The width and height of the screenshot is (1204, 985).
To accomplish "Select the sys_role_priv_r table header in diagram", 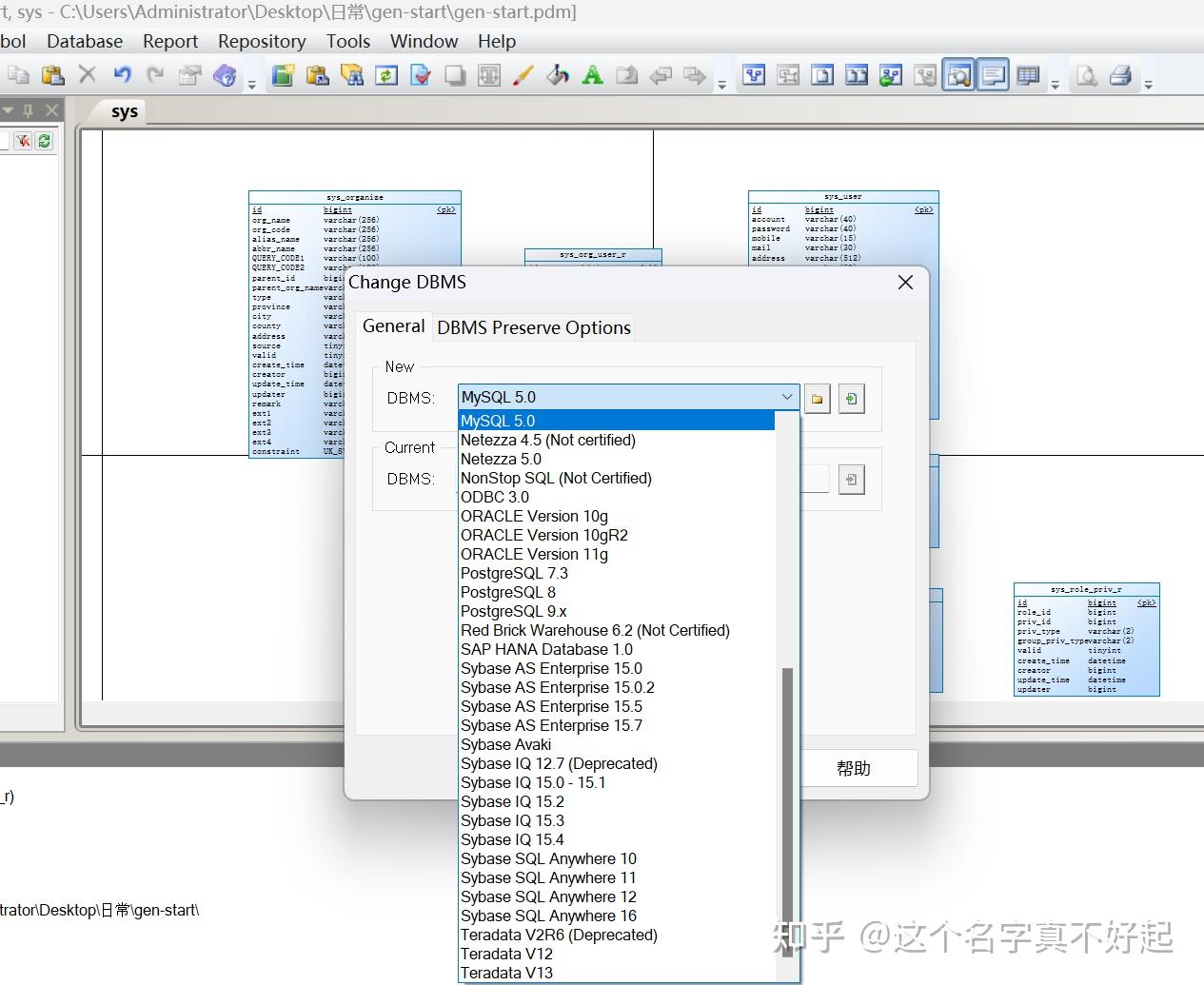I will pyautogui.click(x=1086, y=589).
